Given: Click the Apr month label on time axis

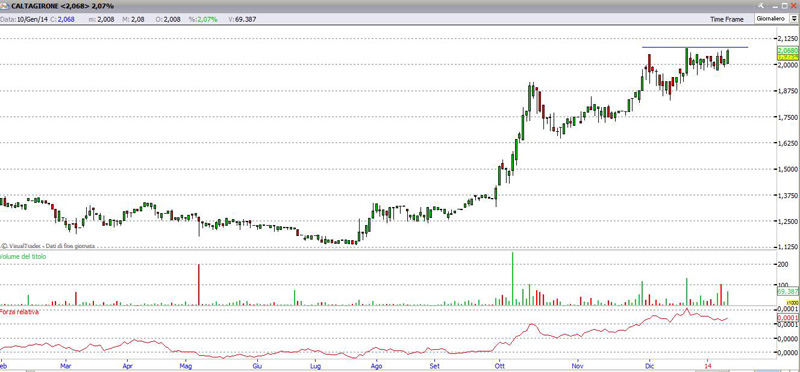Looking at the screenshot, I should click(x=128, y=366).
